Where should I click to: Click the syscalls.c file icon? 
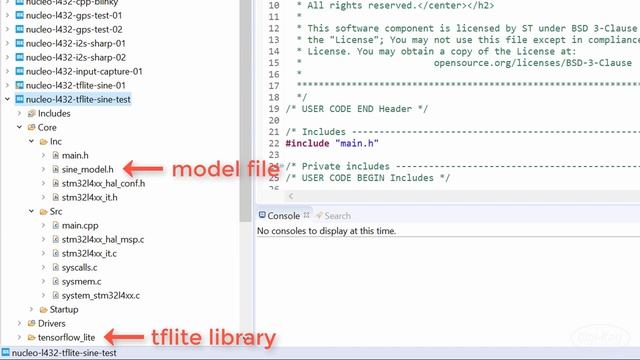click(56, 268)
